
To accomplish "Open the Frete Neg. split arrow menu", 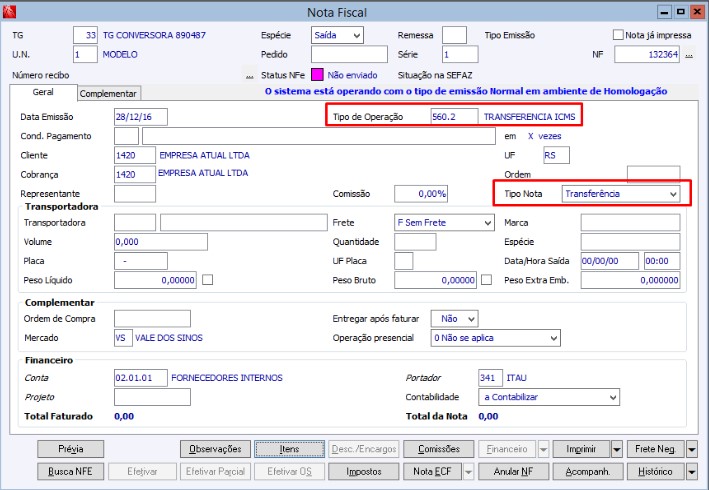I will [x=691, y=449].
